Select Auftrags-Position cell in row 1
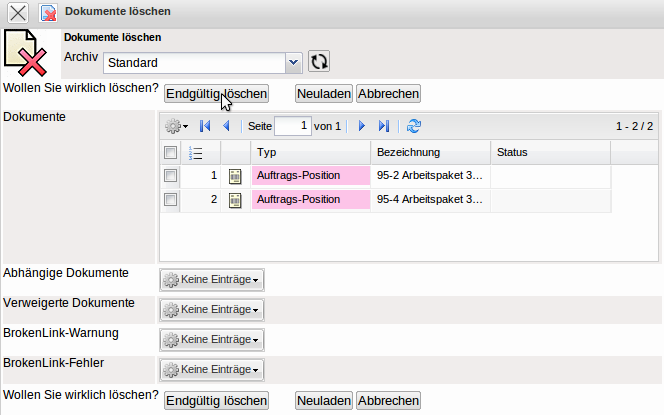Viewport: 664px width, 415px height. point(311,176)
